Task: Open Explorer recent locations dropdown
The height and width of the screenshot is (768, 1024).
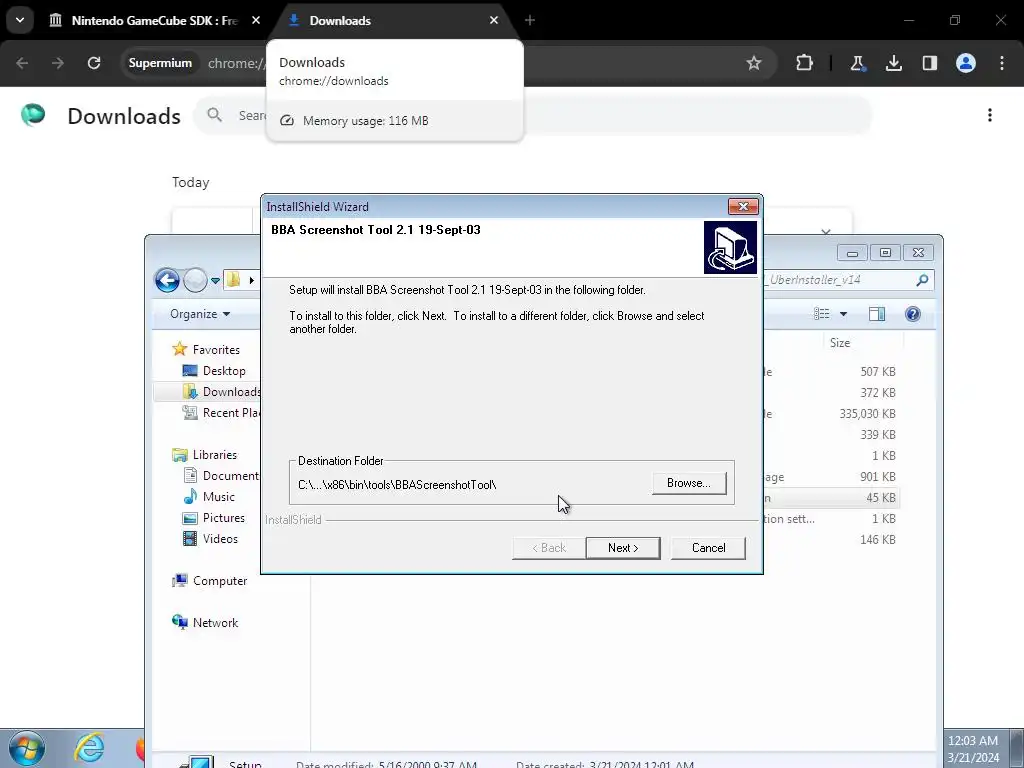Action: click(215, 281)
